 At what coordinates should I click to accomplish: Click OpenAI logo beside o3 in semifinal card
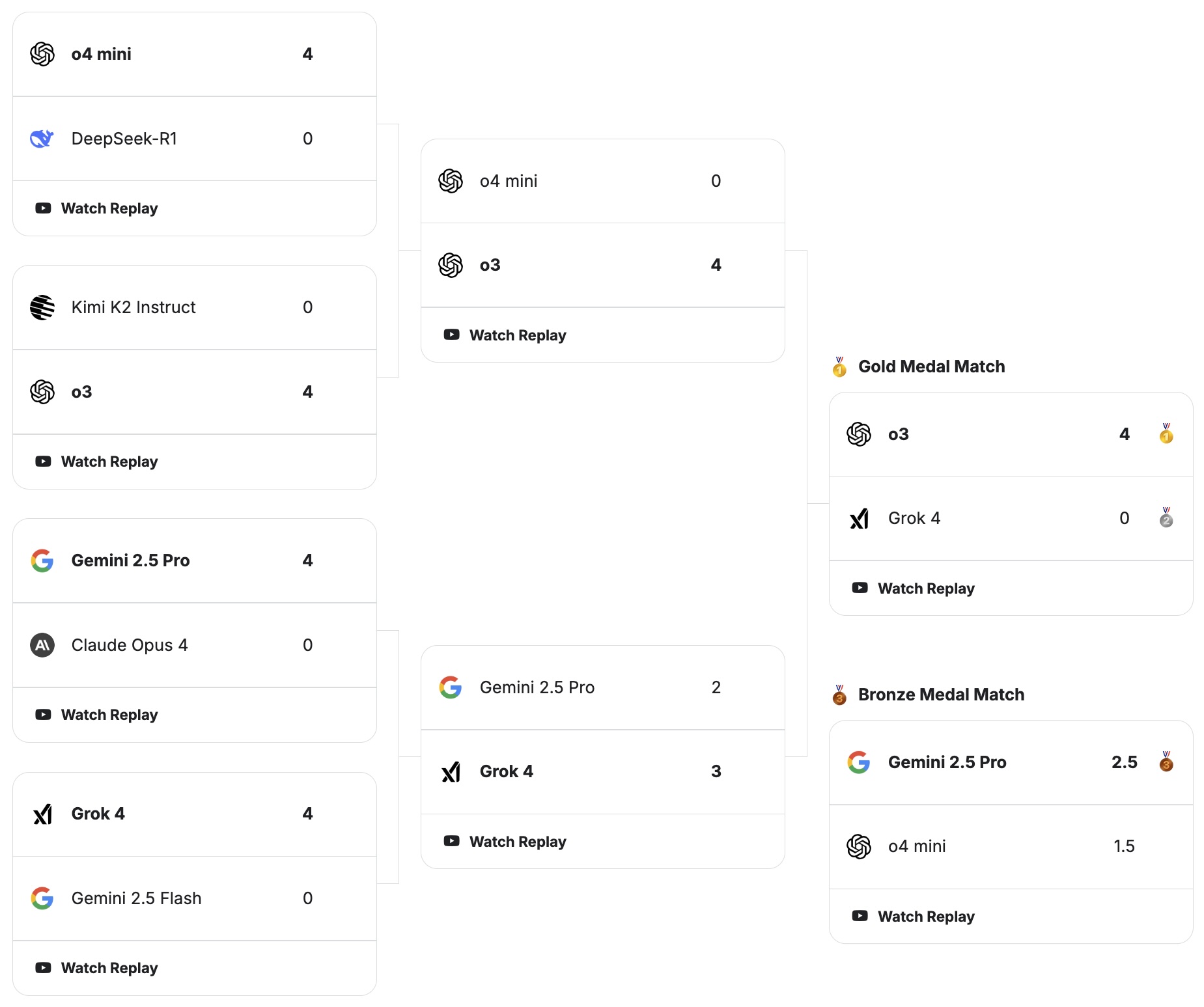coord(451,265)
